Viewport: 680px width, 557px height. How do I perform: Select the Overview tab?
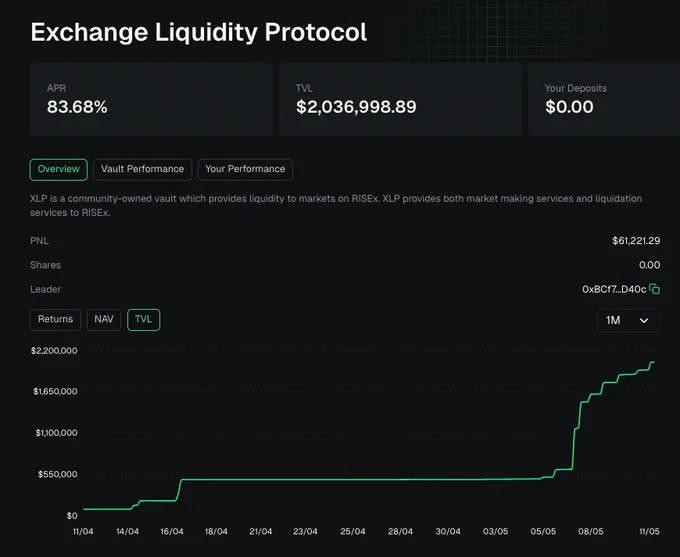coord(59,169)
